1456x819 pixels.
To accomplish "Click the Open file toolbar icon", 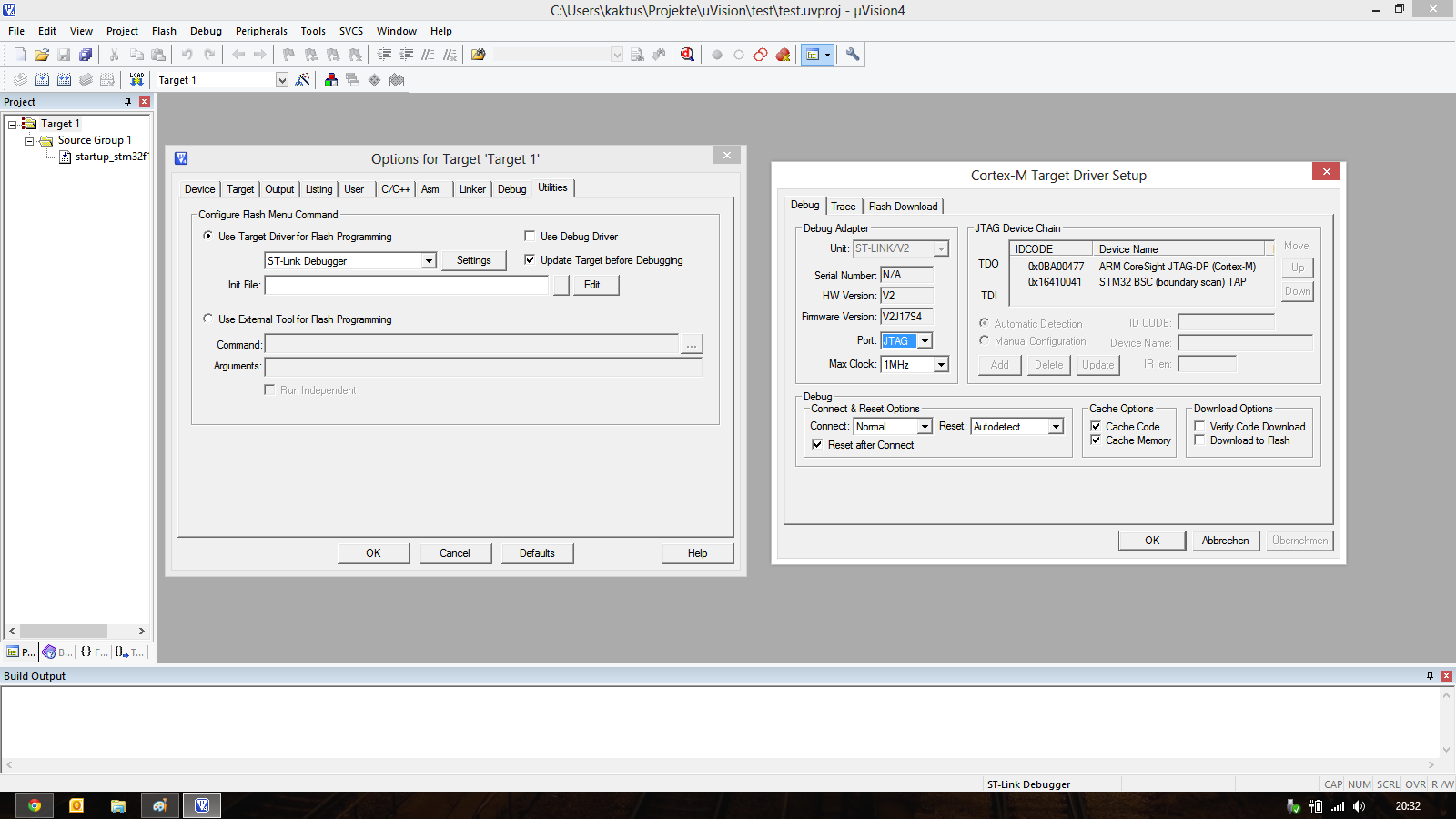I will 42,55.
